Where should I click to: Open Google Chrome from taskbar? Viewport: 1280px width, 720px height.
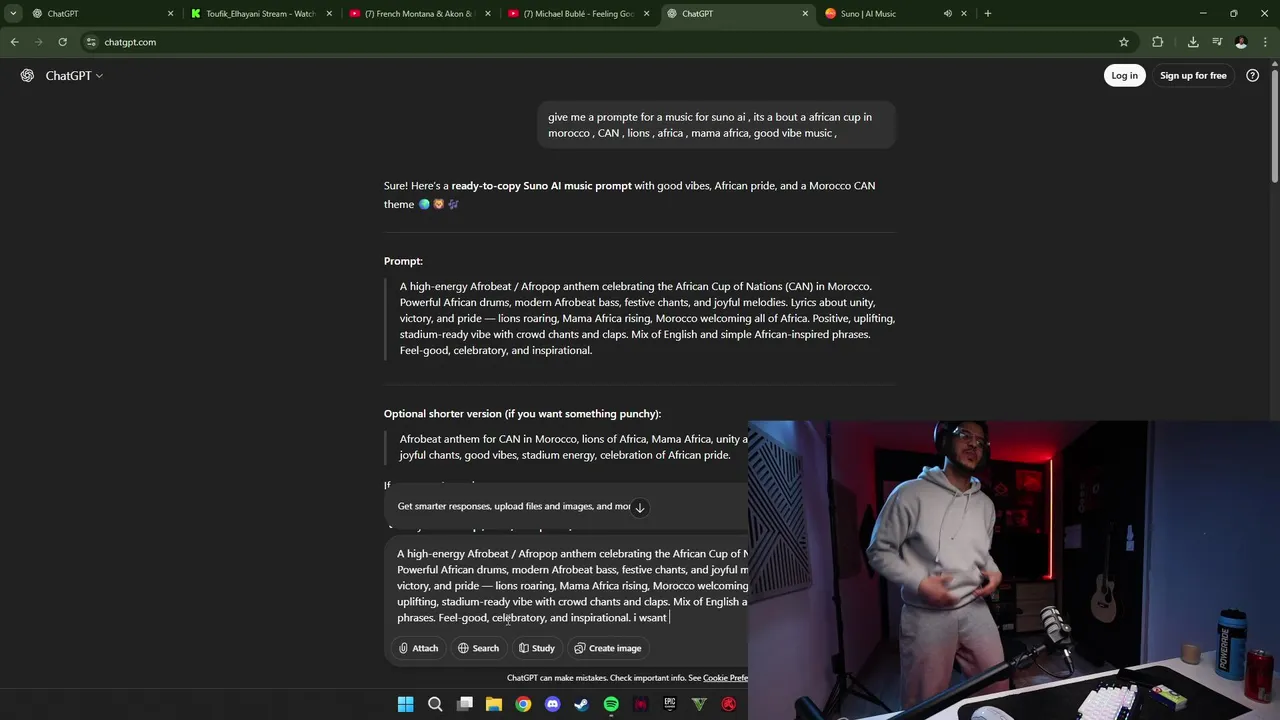(523, 704)
